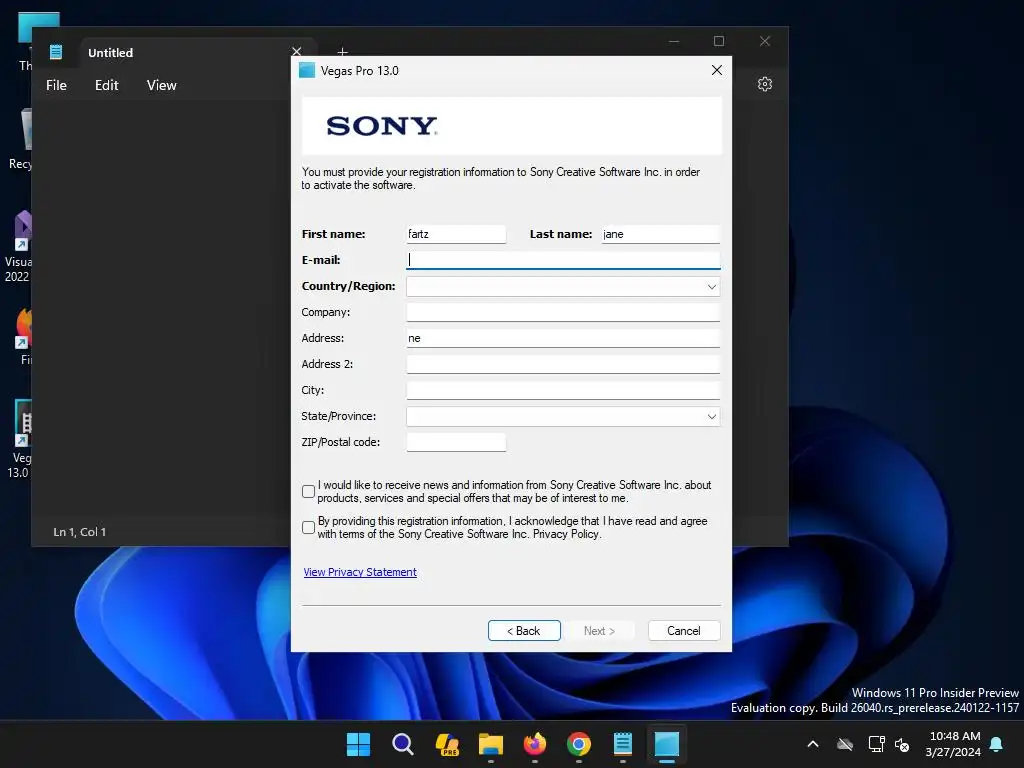Open the clock showing 10:48 AM
Screen dimensions: 1024x768
click(x=953, y=744)
